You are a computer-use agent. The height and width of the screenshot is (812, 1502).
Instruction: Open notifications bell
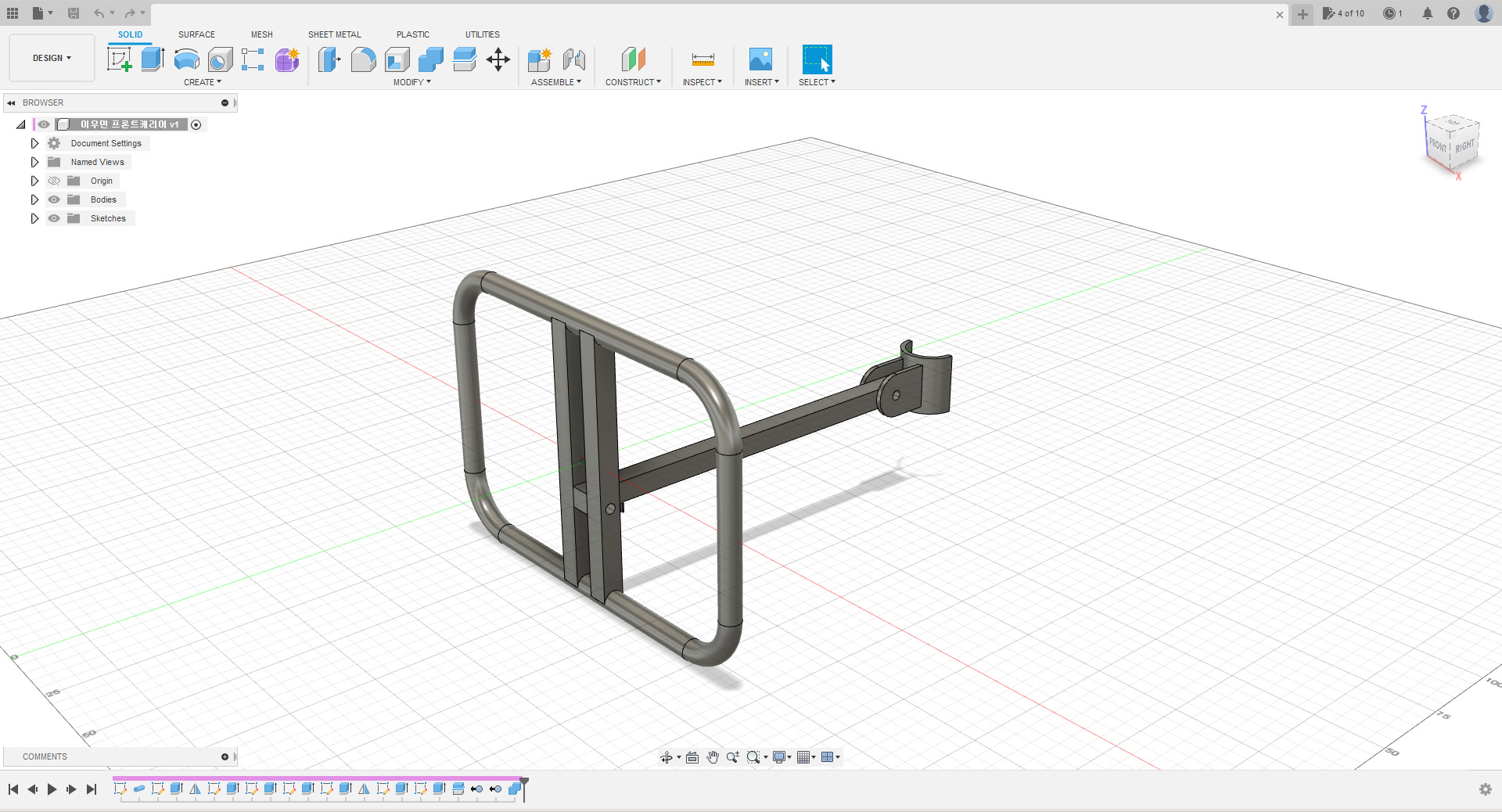point(1428,13)
